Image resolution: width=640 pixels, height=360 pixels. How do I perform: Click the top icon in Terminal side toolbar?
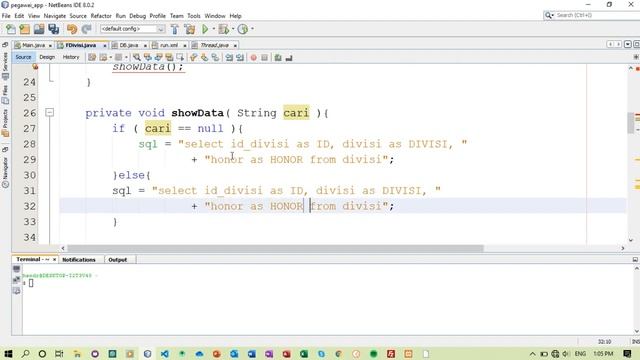coord(16,269)
